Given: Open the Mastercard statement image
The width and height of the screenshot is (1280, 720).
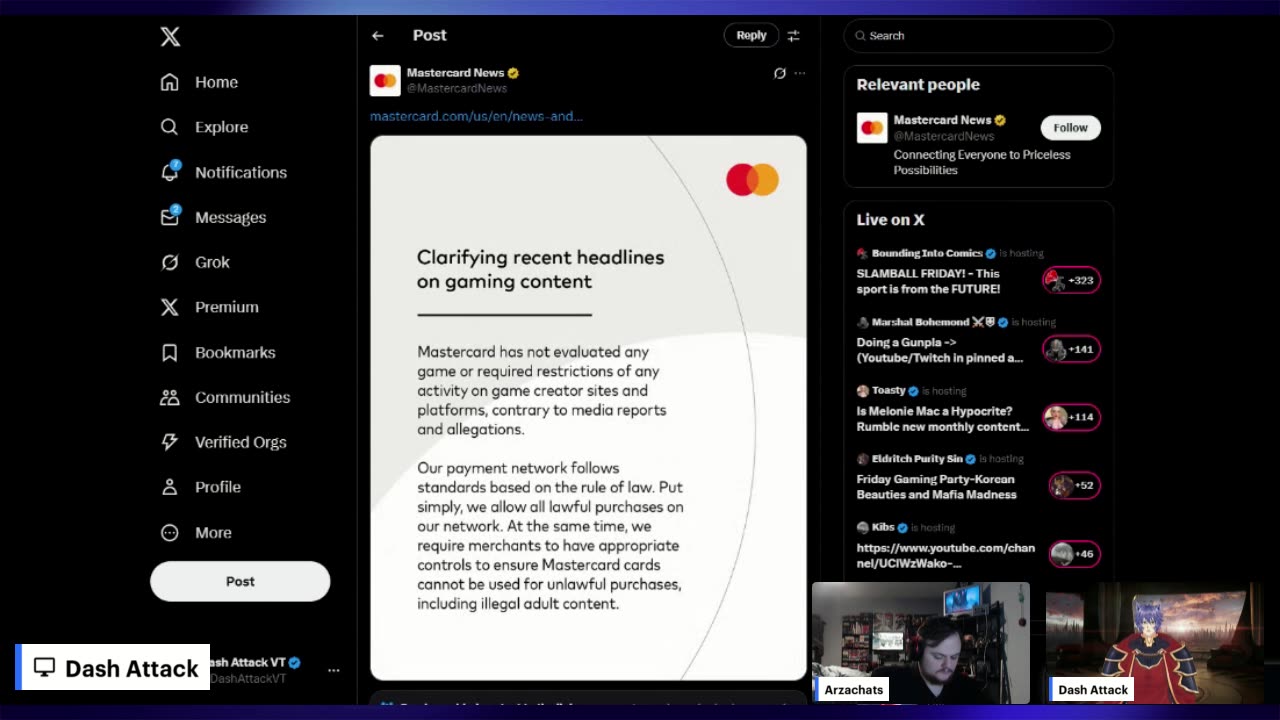Looking at the screenshot, I should click(588, 408).
